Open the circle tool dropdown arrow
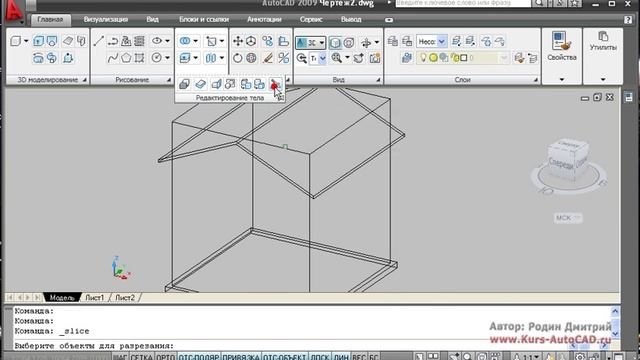Viewport: 640px width, 360px height. tap(167, 58)
